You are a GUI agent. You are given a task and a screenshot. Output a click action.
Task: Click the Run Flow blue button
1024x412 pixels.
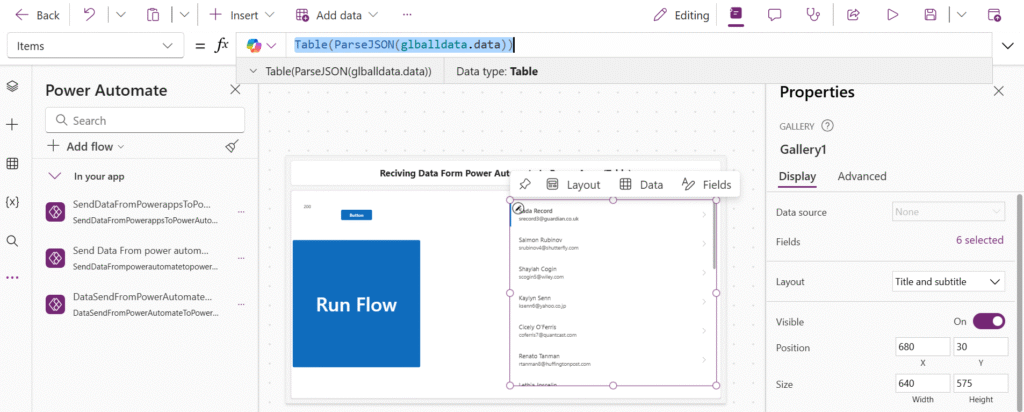coord(356,304)
